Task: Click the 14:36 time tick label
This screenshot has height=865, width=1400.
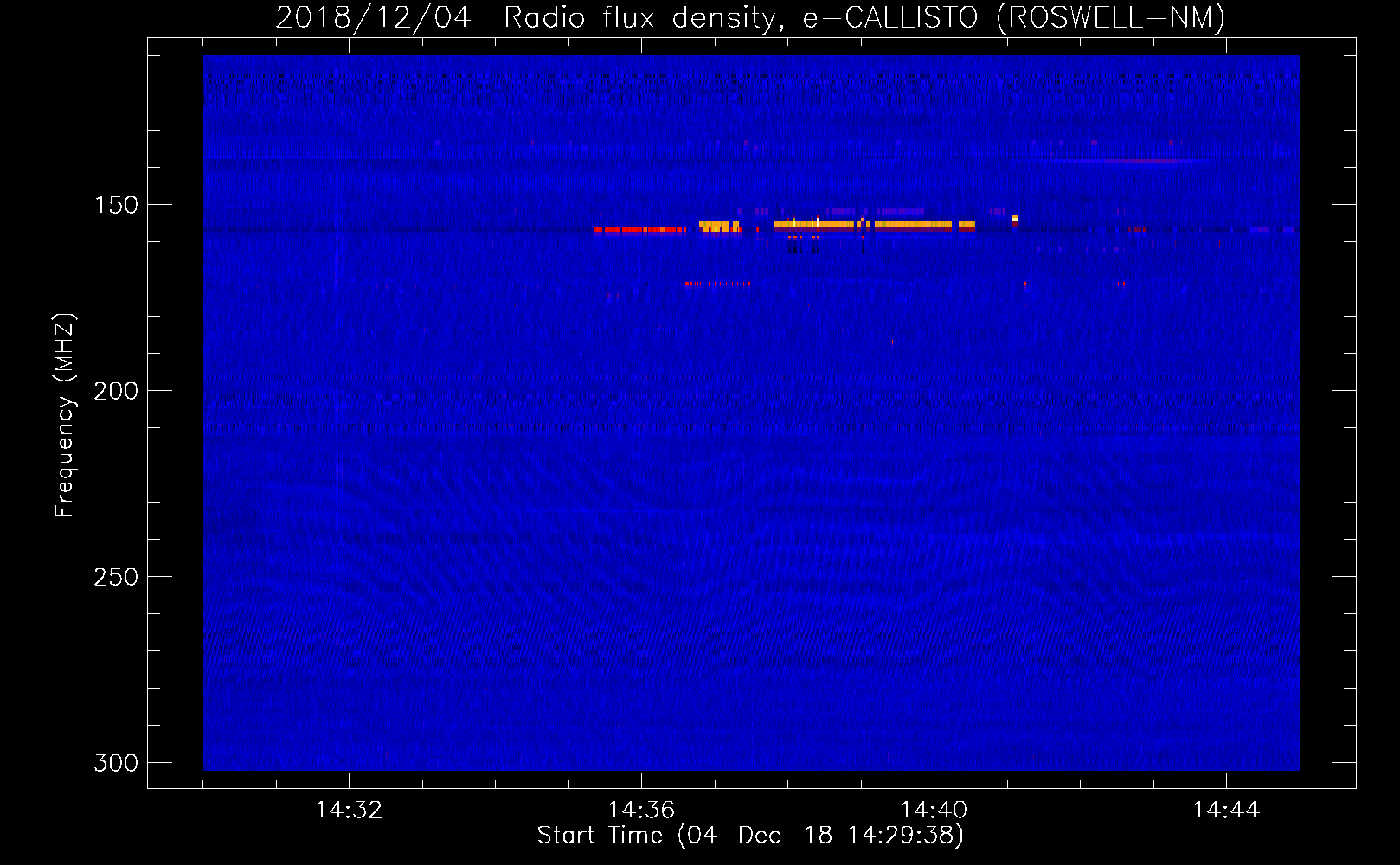Action: 641,811
